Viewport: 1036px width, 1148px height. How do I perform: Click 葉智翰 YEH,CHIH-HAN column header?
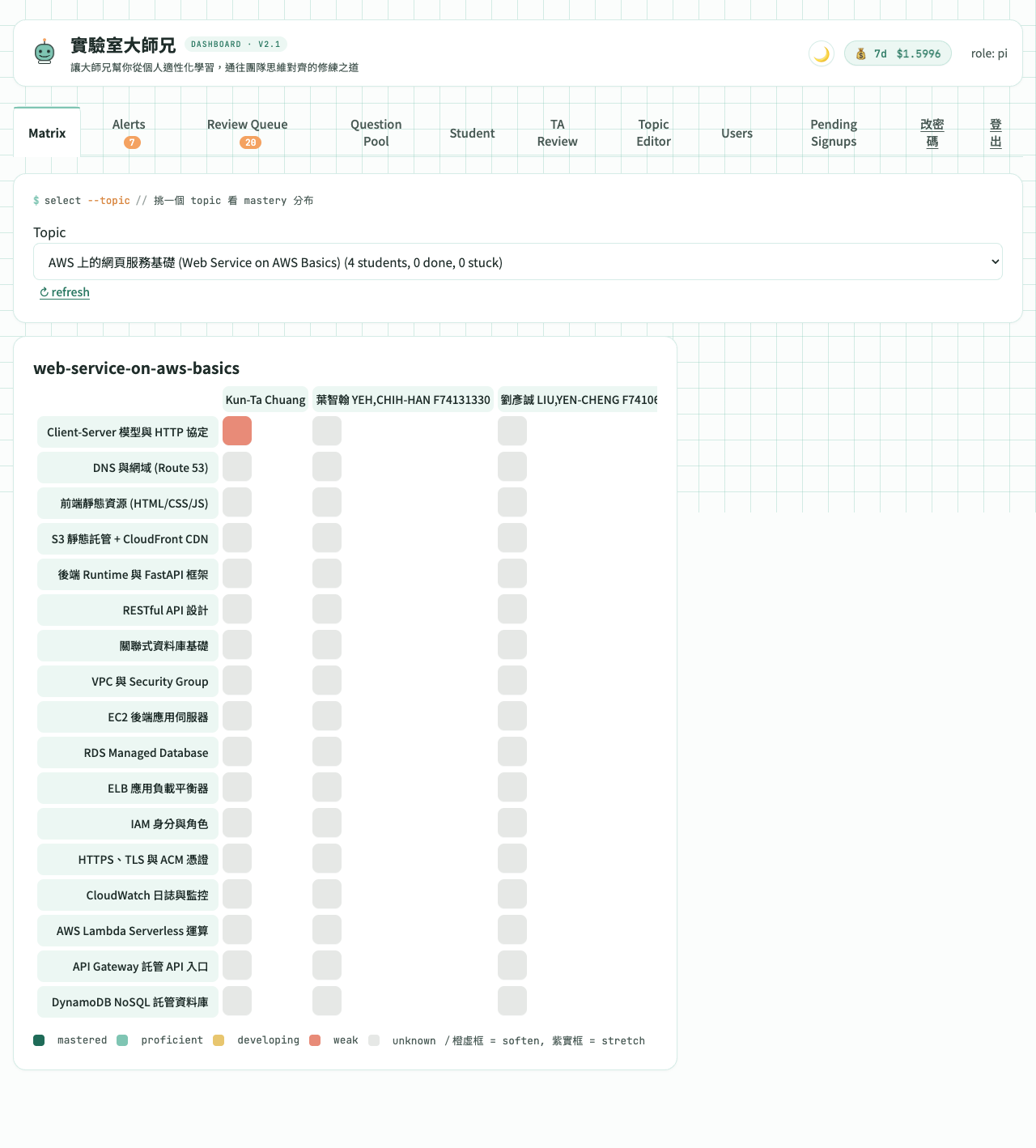[403, 399]
